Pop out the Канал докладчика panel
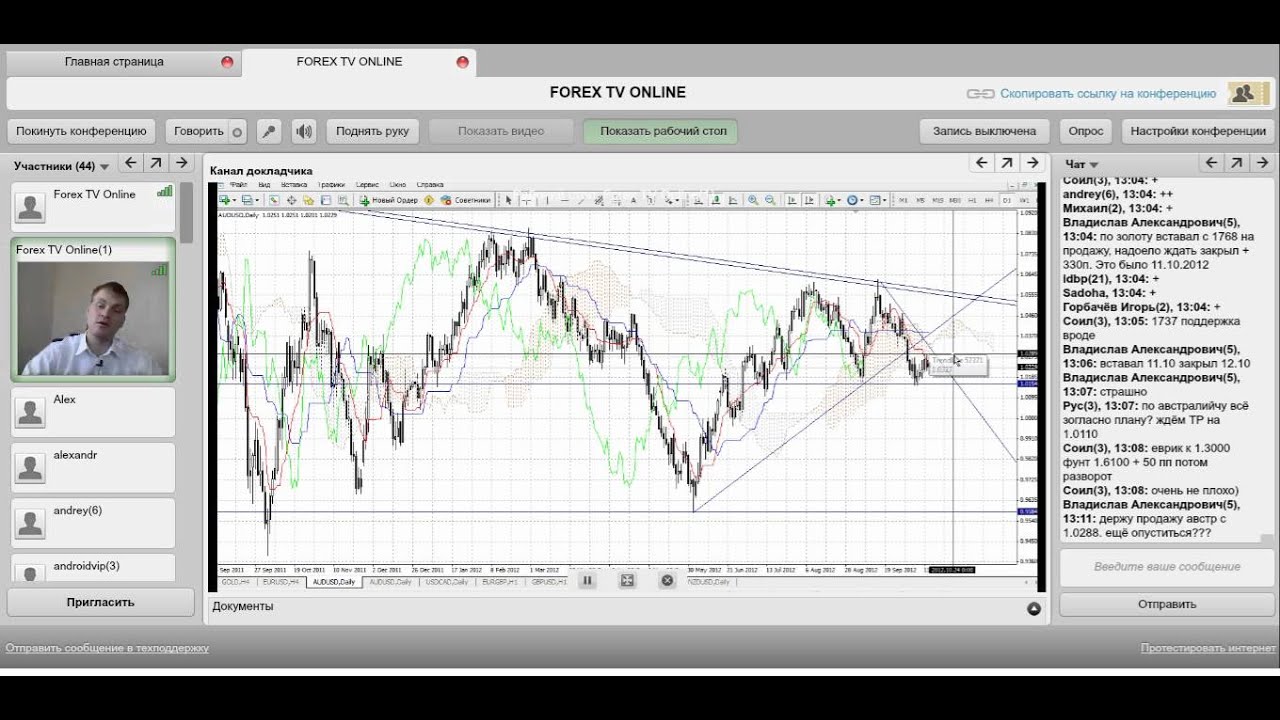This screenshot has width=1280, height=720. [x=1007, y=163]
